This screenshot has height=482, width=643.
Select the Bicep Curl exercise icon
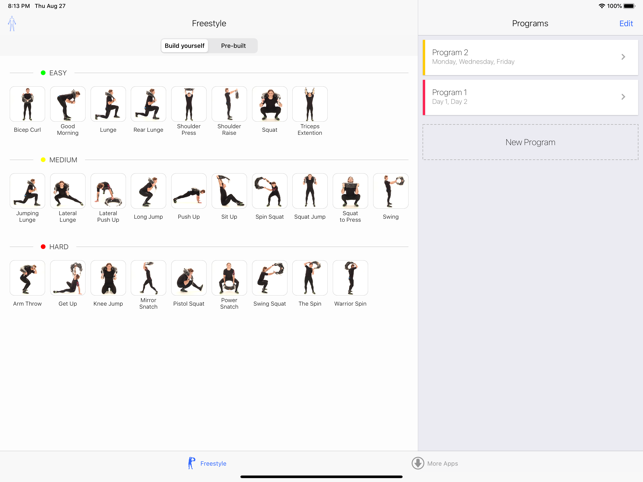[x=27, y=105]
